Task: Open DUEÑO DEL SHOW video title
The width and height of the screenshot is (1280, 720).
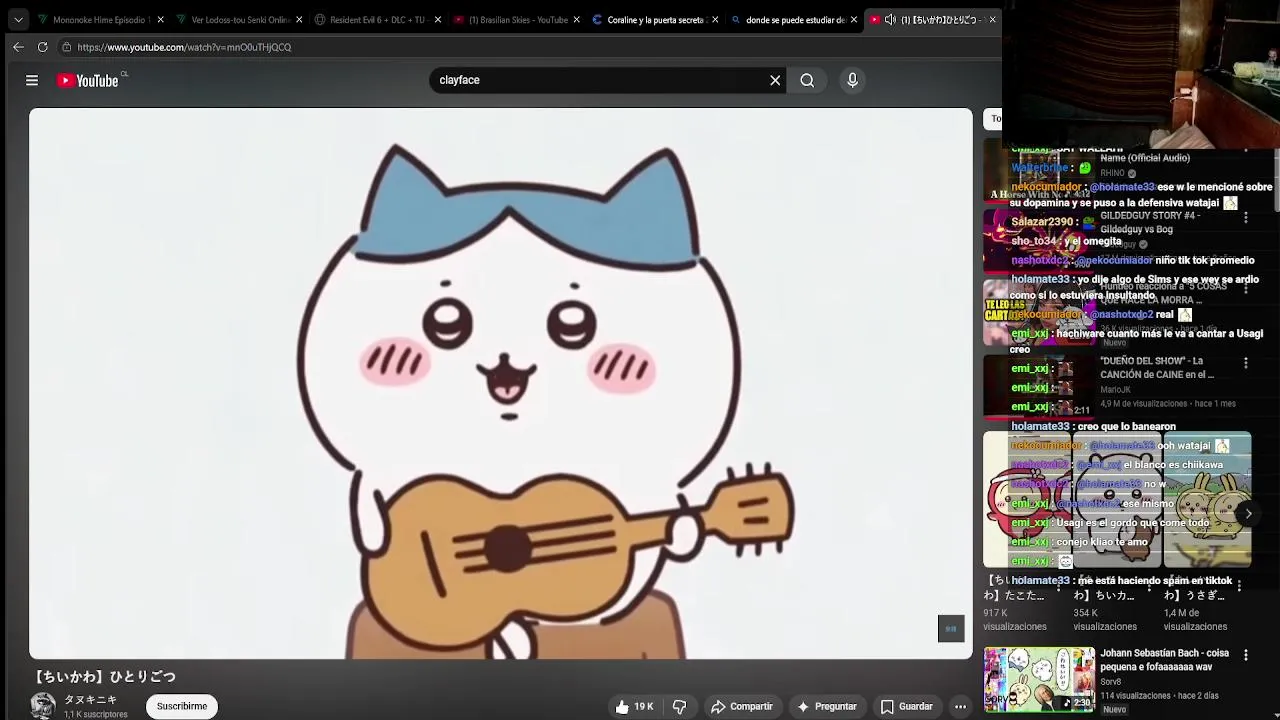Action: [x=1157, y=367]
